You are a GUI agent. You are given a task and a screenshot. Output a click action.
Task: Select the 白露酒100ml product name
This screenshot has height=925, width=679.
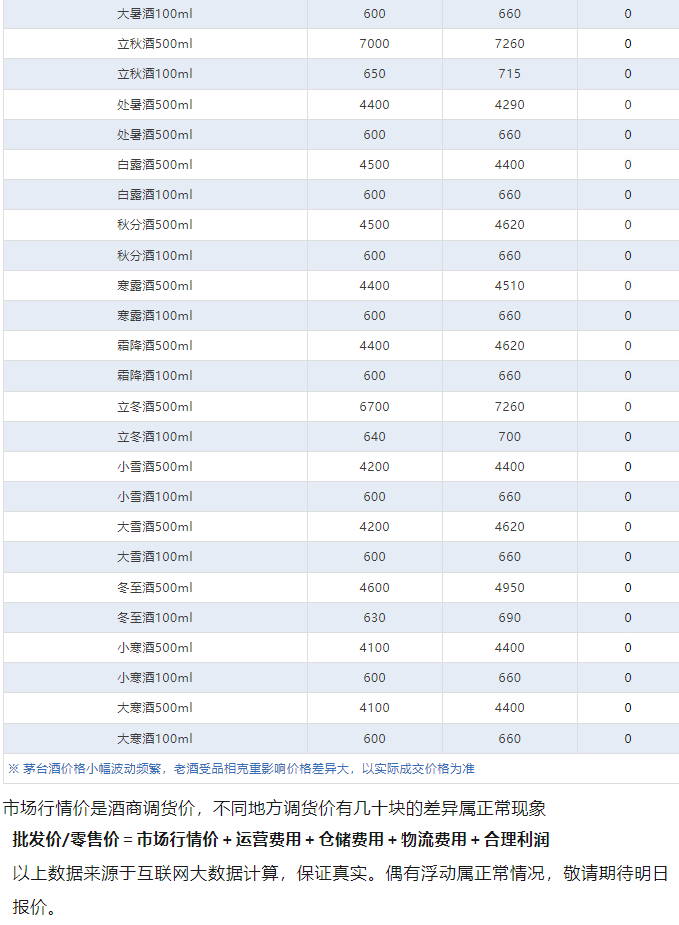(155, 195)
